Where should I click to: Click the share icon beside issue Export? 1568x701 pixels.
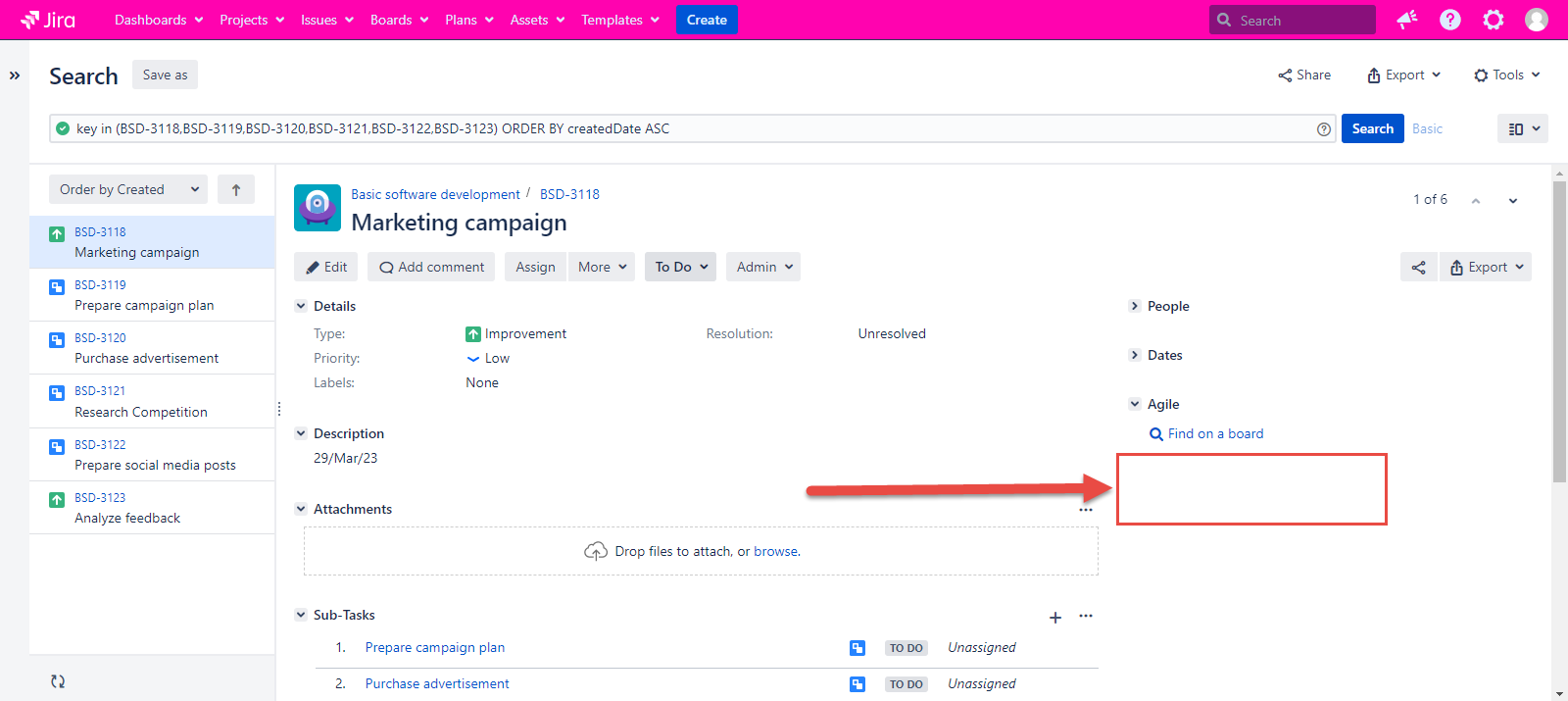pyautogui.click(x=1418, y=267)
